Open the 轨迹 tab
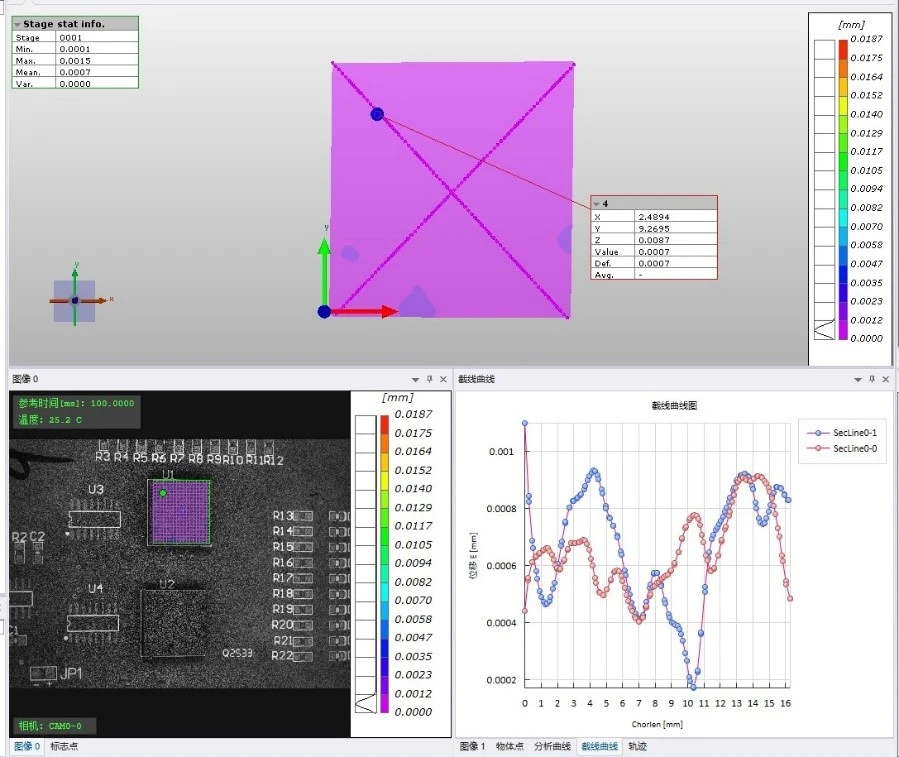The width and height of the screenshot is (899, 757). (637, 746)
